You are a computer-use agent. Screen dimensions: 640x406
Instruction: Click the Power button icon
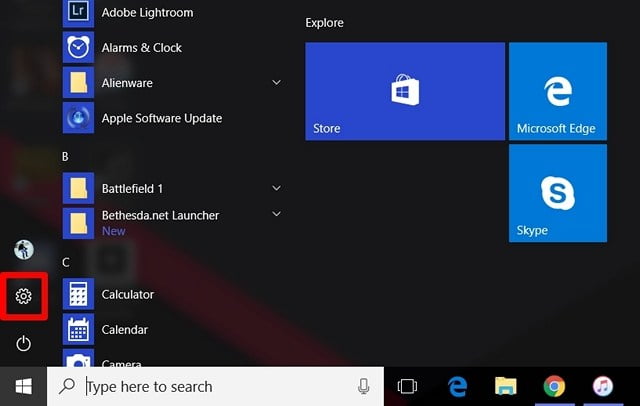click(x=24, y=344)
